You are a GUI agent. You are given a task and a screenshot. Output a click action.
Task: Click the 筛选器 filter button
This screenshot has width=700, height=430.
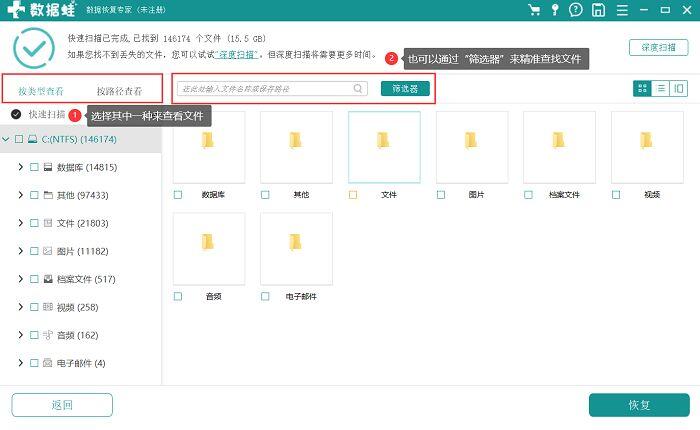coord(405,88)
